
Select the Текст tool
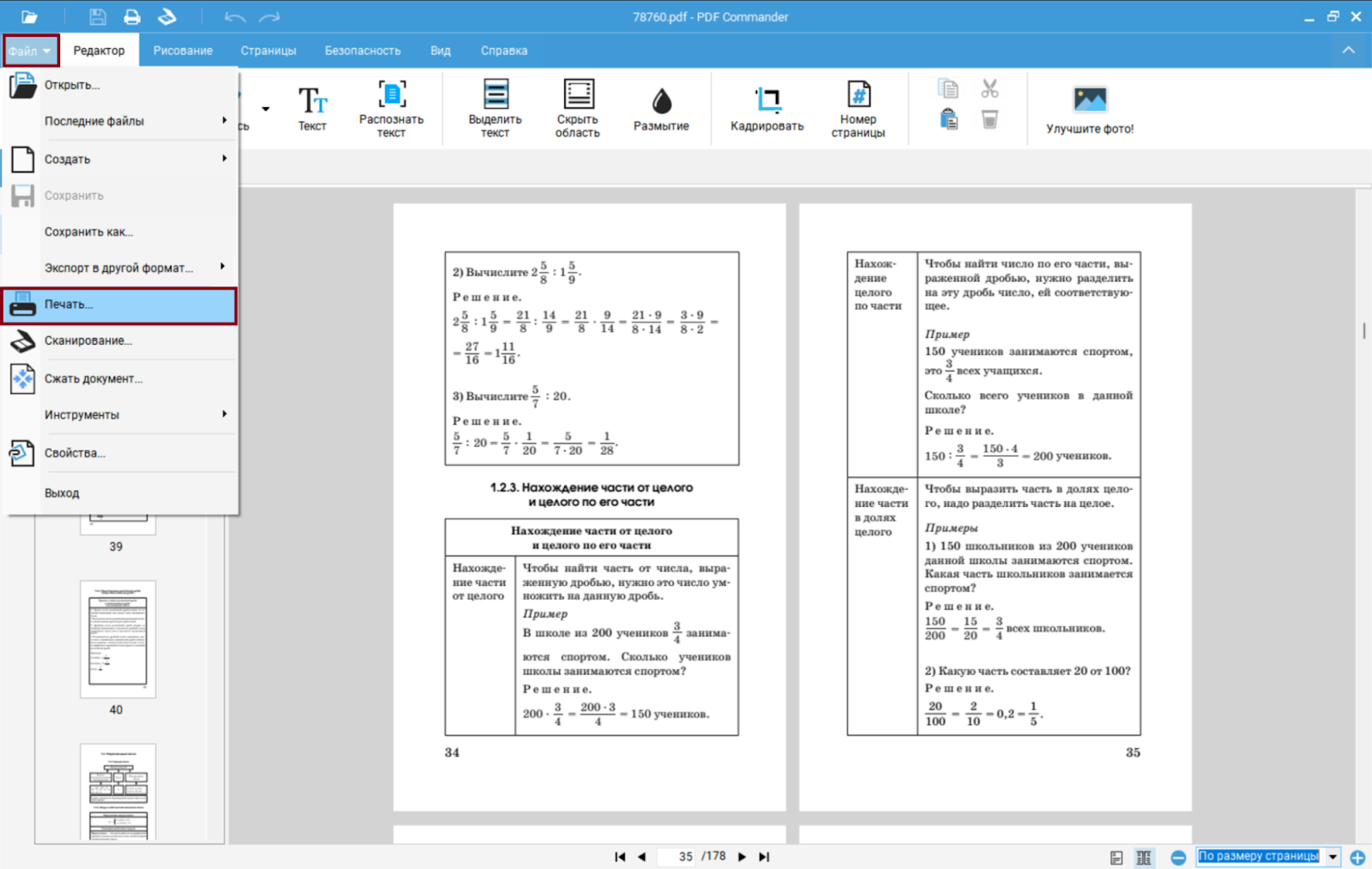312,108
